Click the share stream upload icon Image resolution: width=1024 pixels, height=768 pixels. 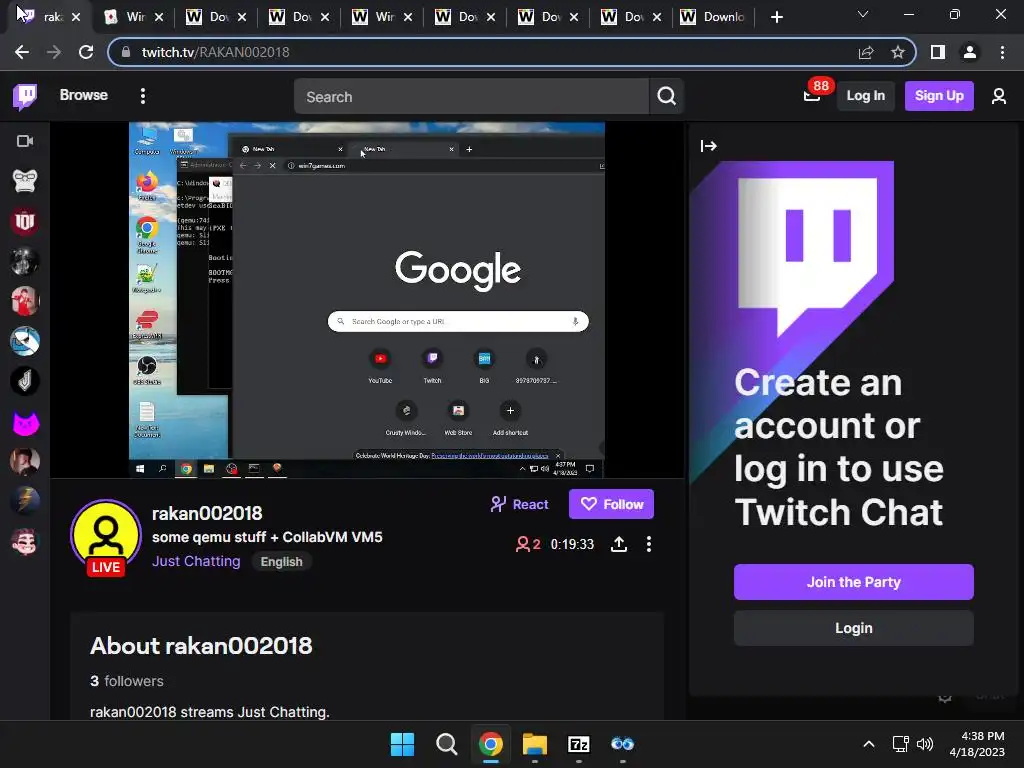tap(618, 544)
